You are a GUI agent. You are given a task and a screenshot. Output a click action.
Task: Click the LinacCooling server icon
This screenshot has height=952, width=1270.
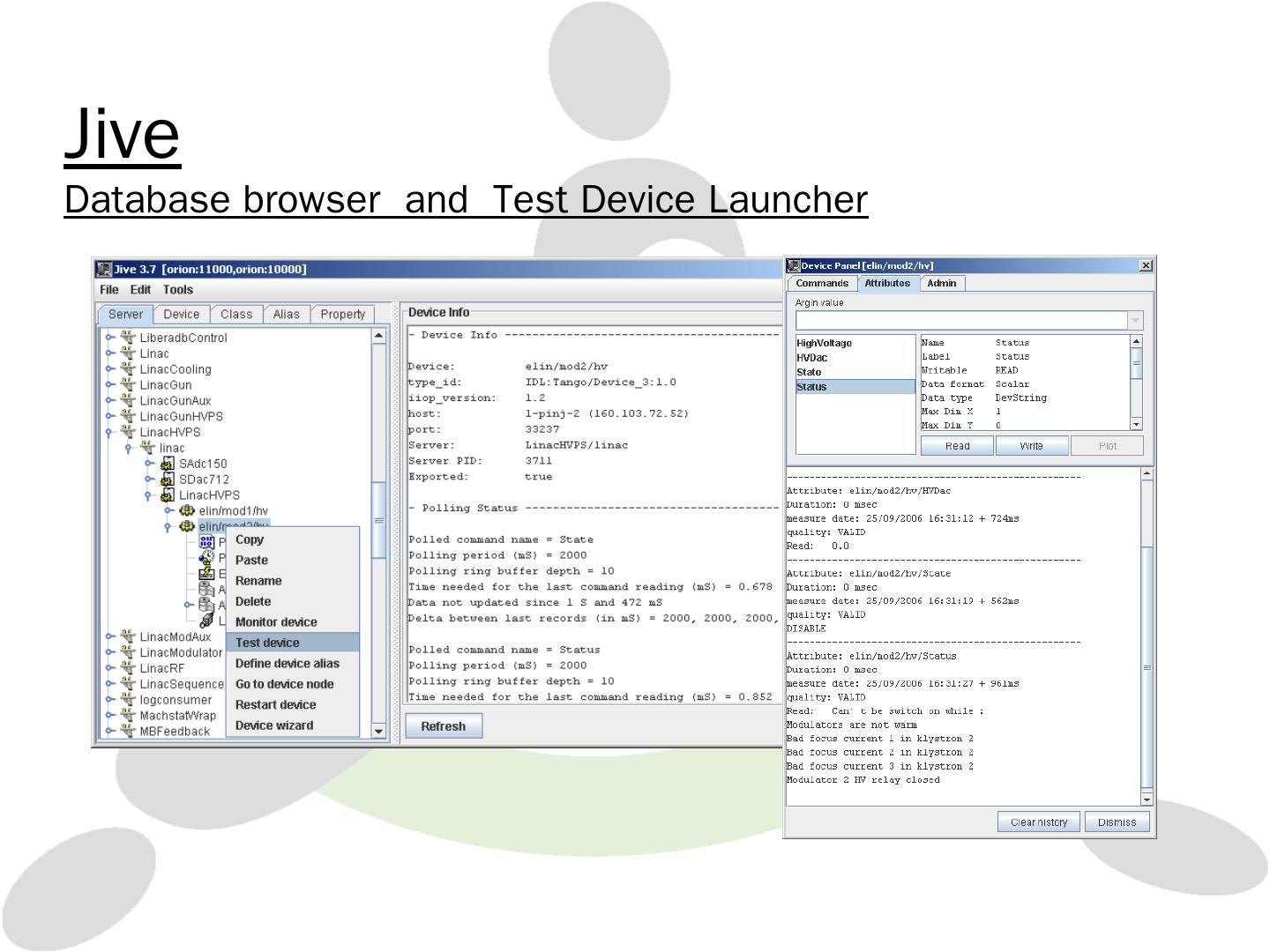coord(128,369)
